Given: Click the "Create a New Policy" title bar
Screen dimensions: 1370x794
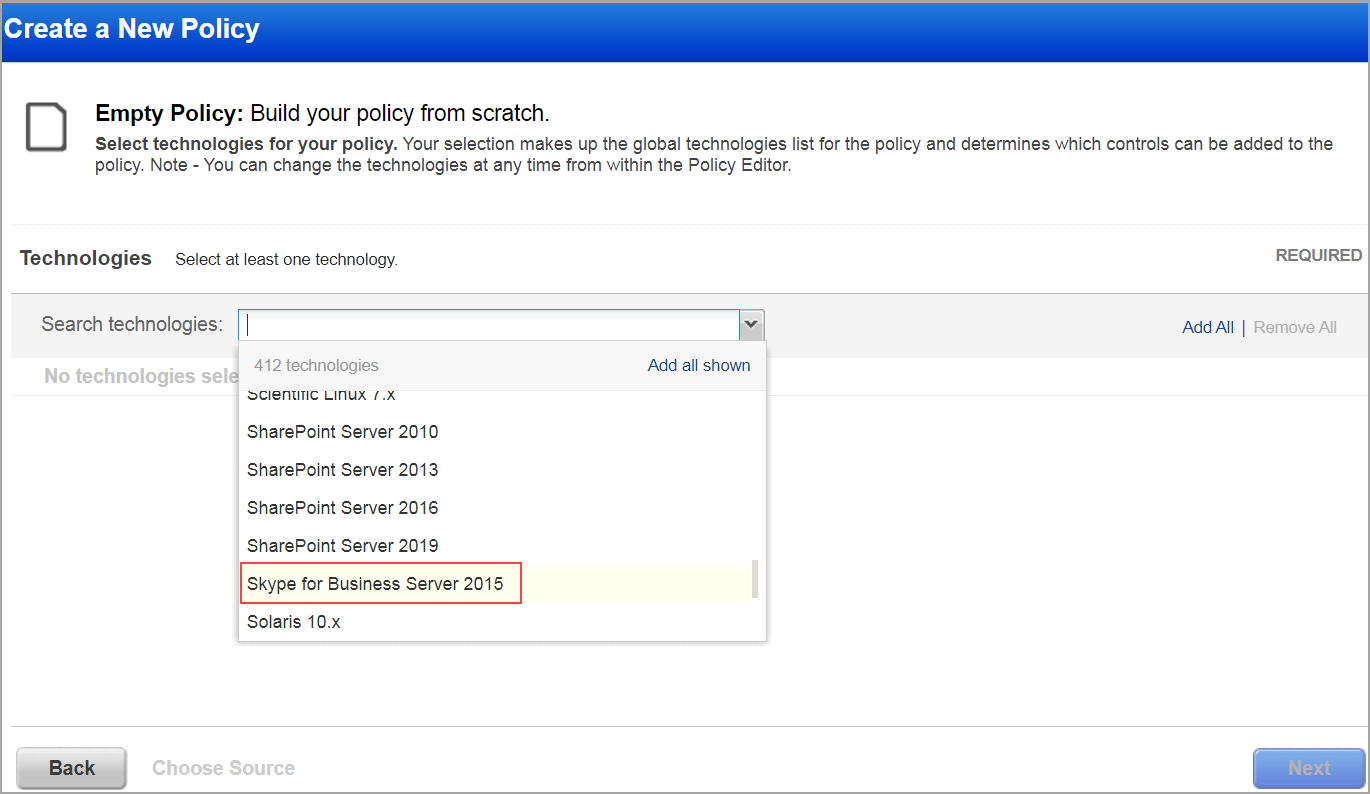Looking at the screenshot, I should coord(131,28).
